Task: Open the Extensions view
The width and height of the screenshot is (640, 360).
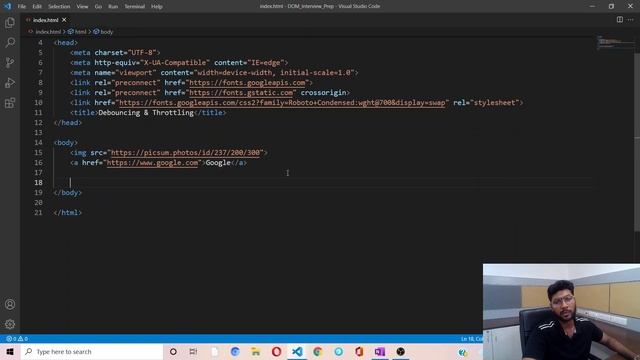Action: 10,103
